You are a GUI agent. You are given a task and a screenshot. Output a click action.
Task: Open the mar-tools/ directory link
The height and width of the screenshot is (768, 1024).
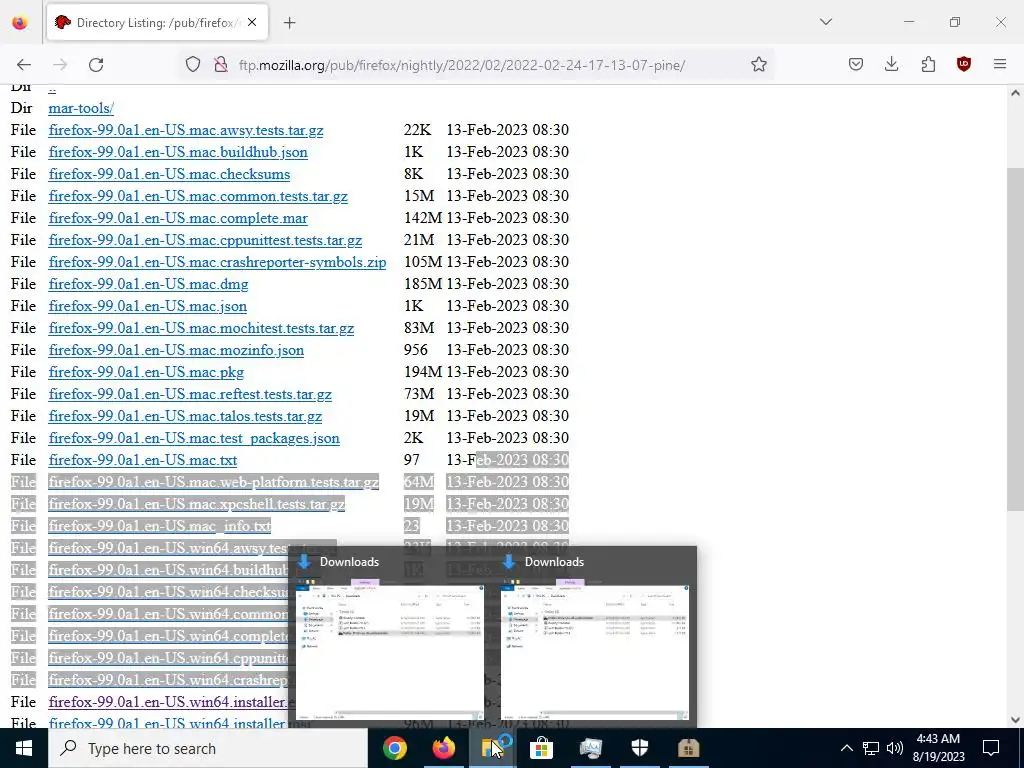click(x=81, y=108)
